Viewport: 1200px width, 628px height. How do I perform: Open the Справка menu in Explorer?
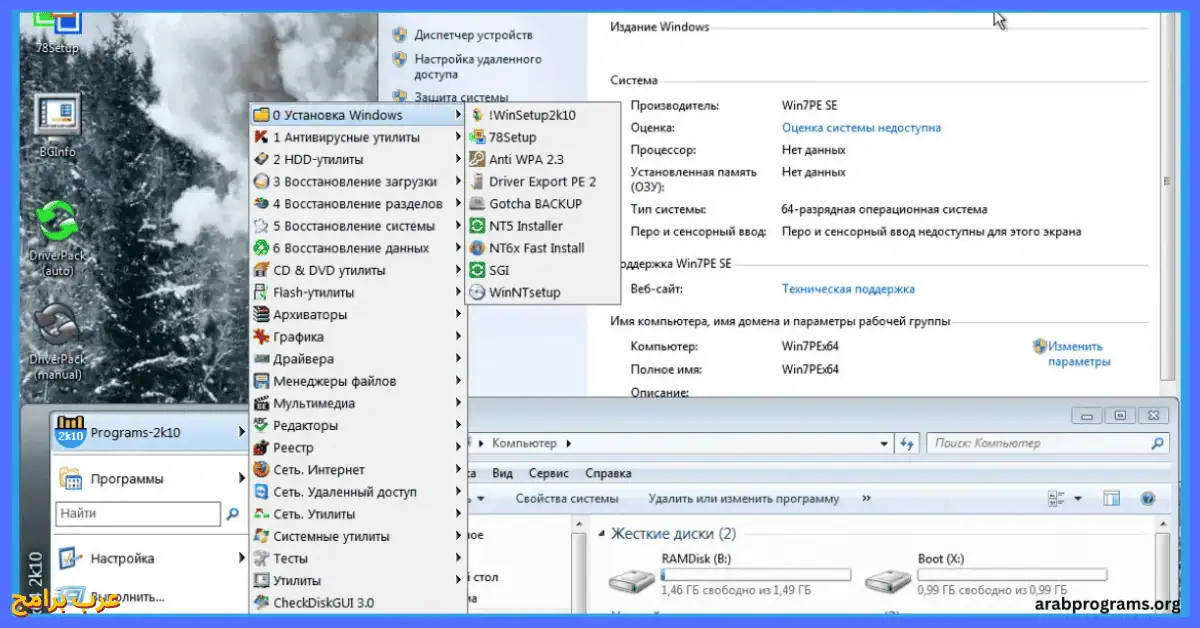[608, 473]
